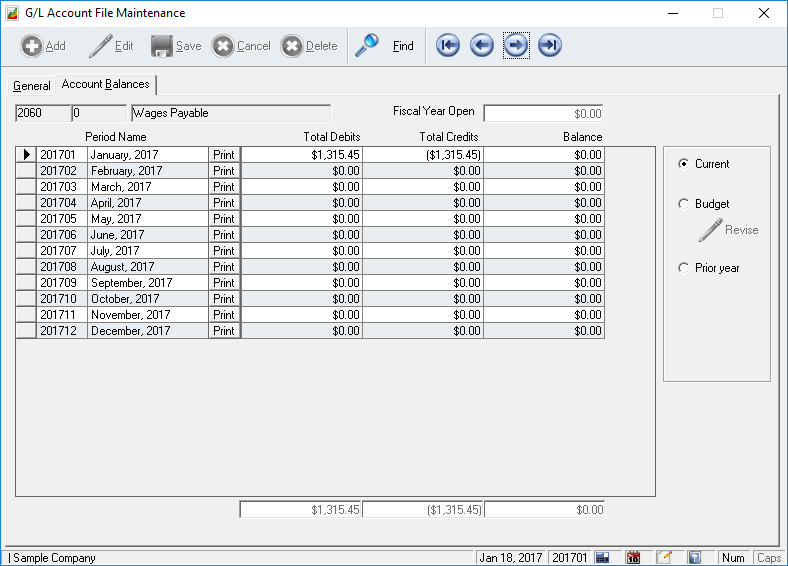The height and width of the screenshot is (566, 788).
Task: Select the row marker for 201701
Action: tap(26, 155)
